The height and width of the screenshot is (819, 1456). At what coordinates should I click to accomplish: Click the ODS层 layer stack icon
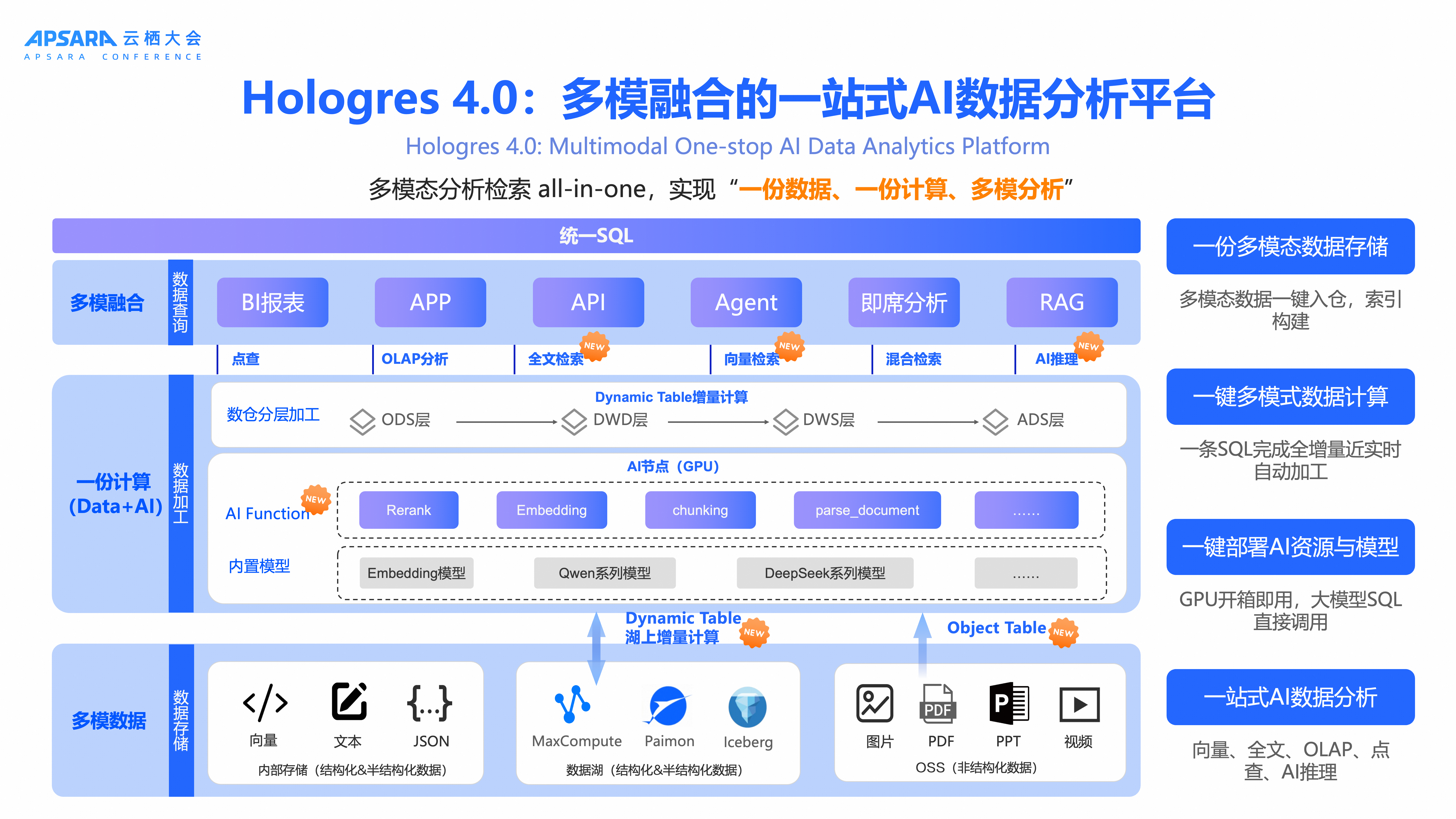362,422
